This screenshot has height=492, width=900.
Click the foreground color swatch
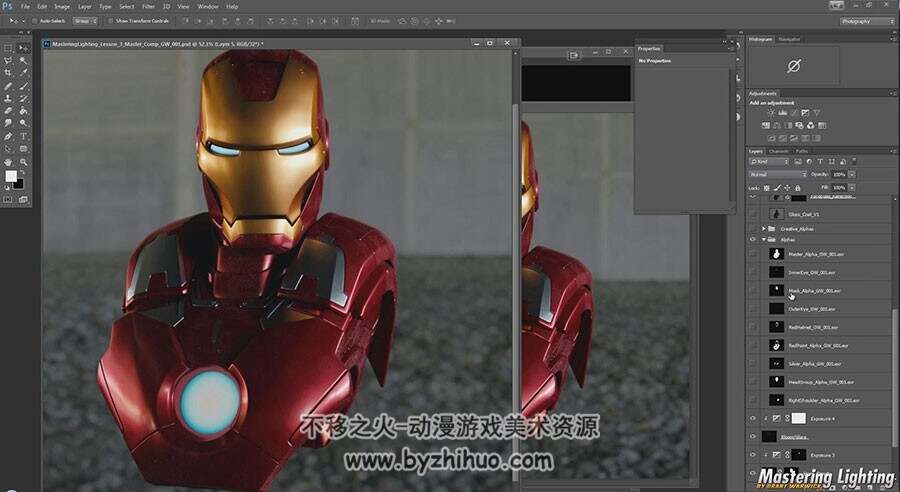[10, 175]
